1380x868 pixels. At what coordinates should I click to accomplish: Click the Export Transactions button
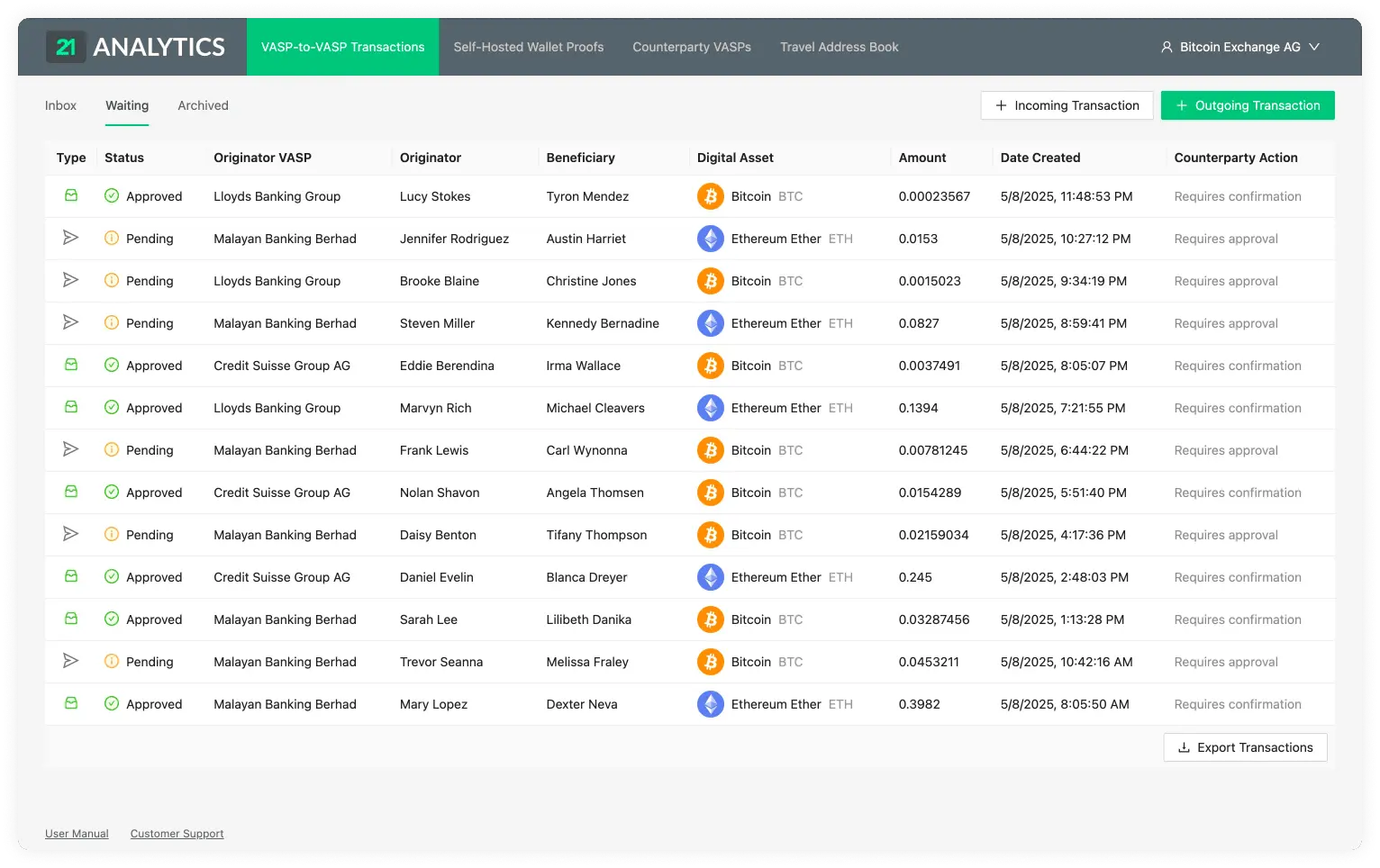tap(1245, 746)
